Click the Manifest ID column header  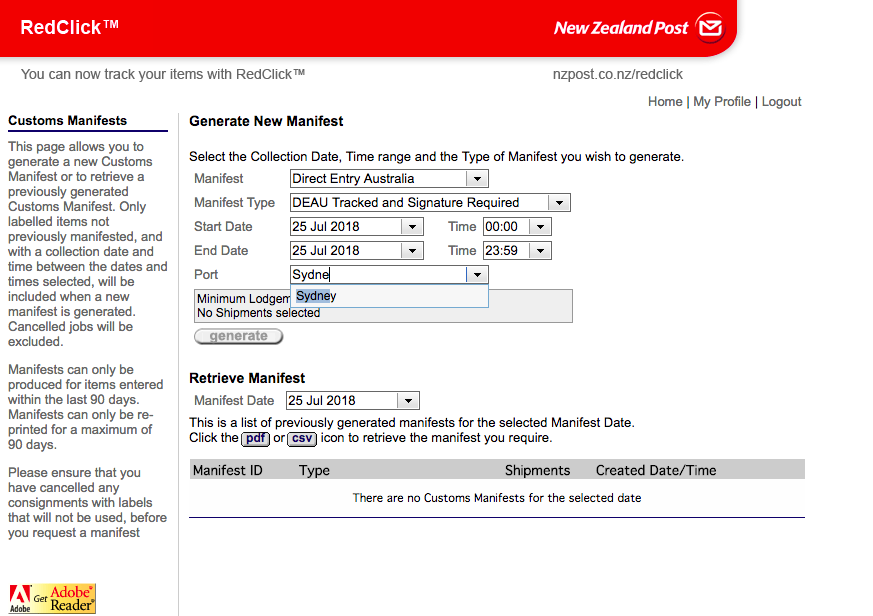(x=227, y=470)
